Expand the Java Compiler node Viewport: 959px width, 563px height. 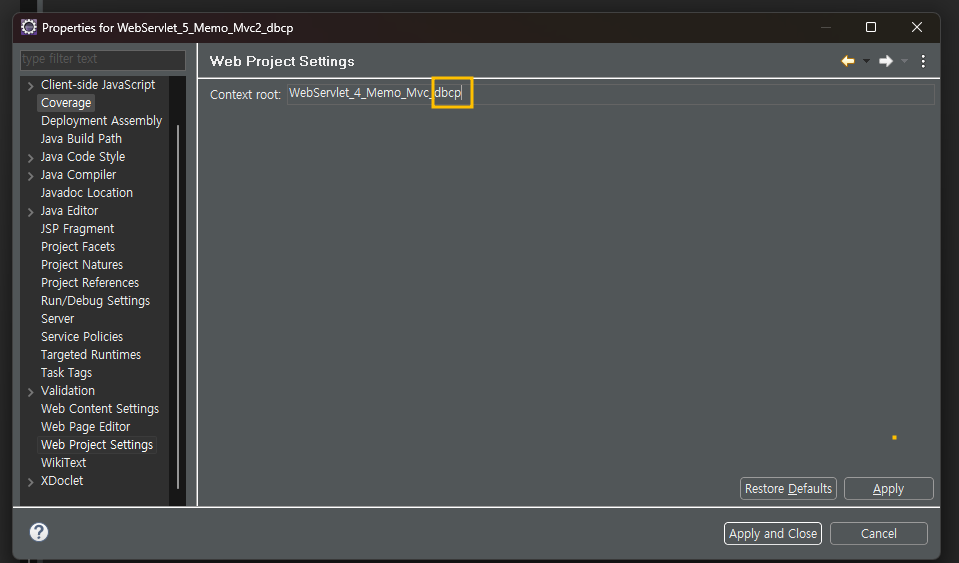tap(31, 176)
